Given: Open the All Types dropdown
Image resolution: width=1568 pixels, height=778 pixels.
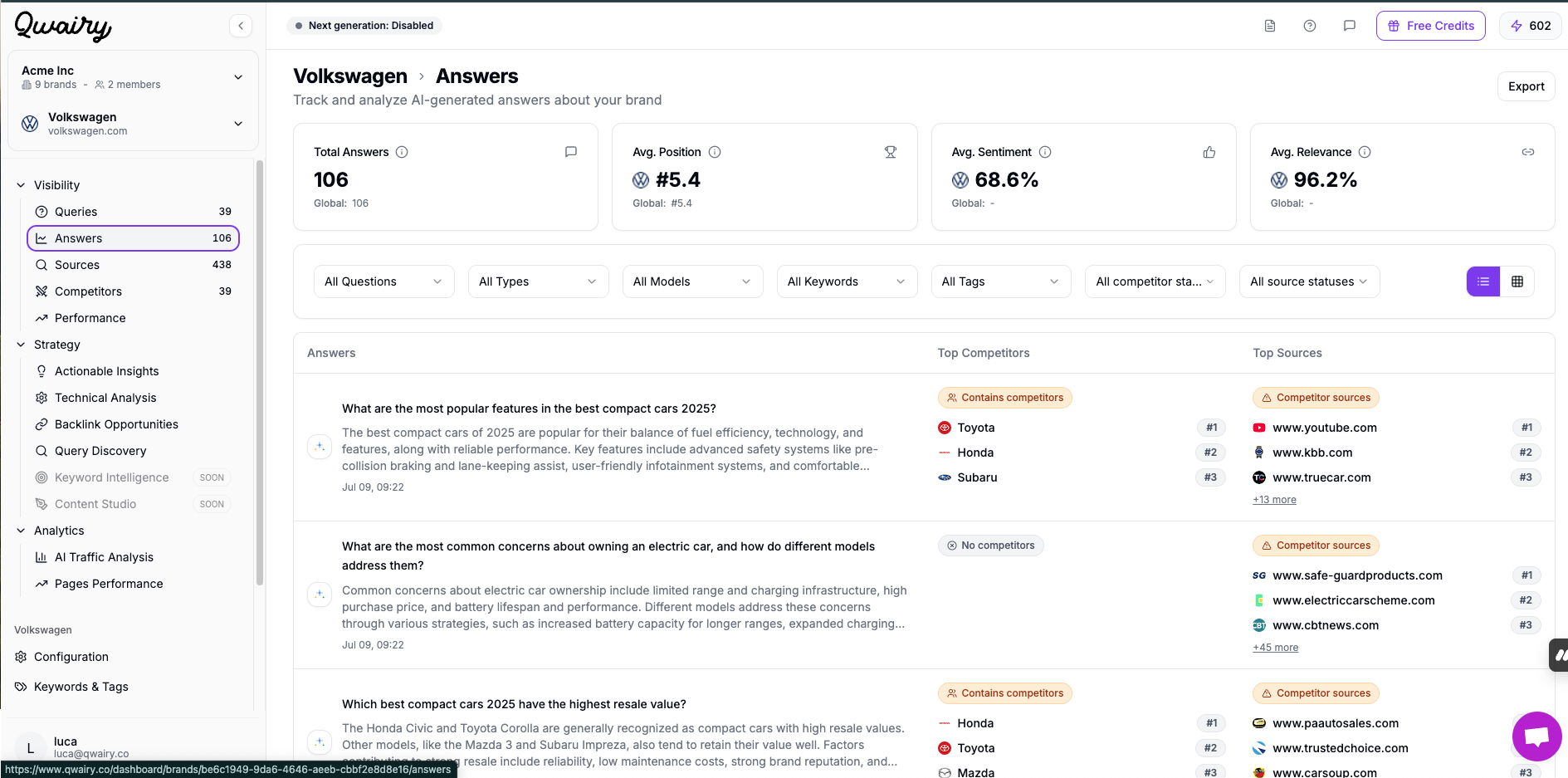Looking at the screenshot, I should pos(539,281).
